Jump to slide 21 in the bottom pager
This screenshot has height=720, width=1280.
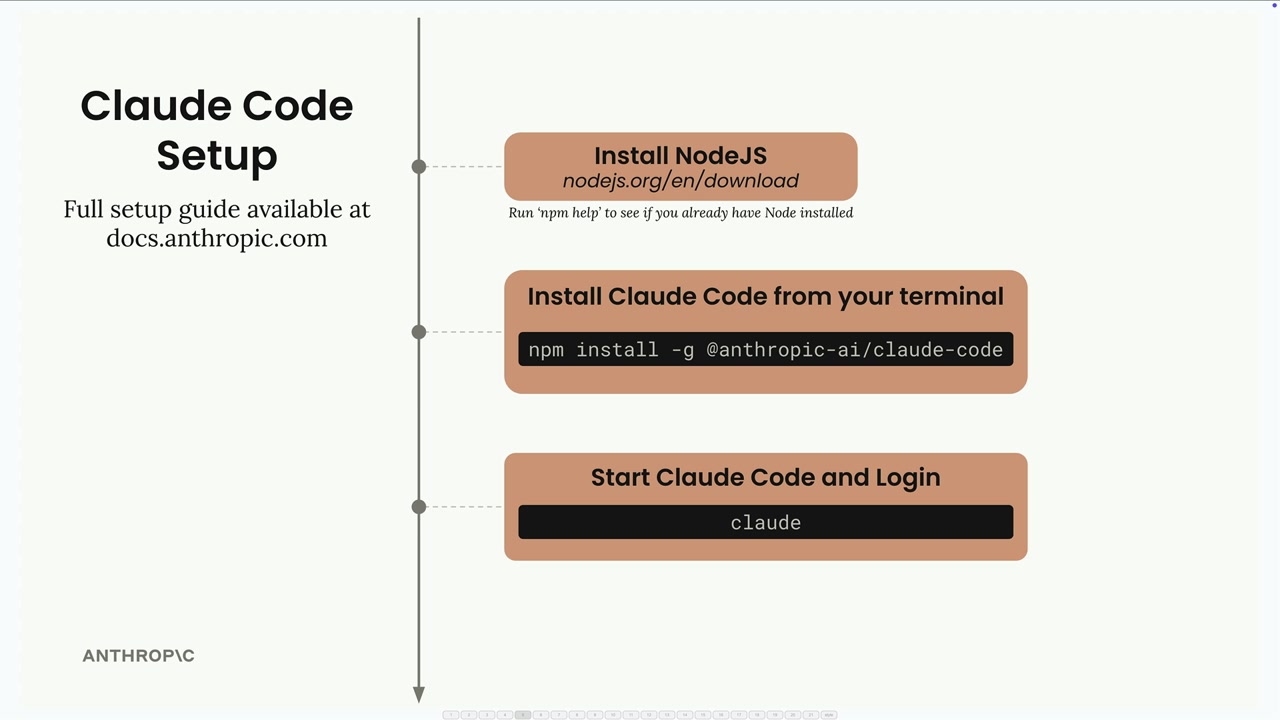[811, 715]
